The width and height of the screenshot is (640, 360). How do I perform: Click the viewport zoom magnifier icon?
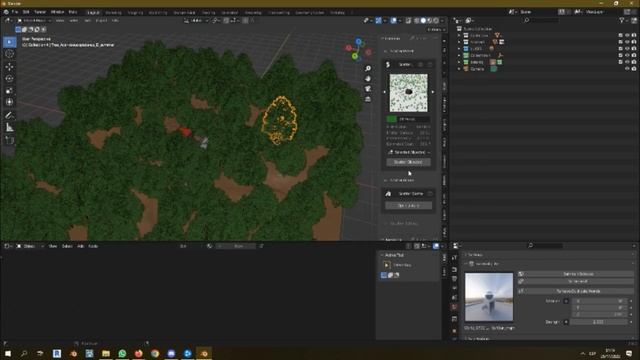(x=368, y=69)
